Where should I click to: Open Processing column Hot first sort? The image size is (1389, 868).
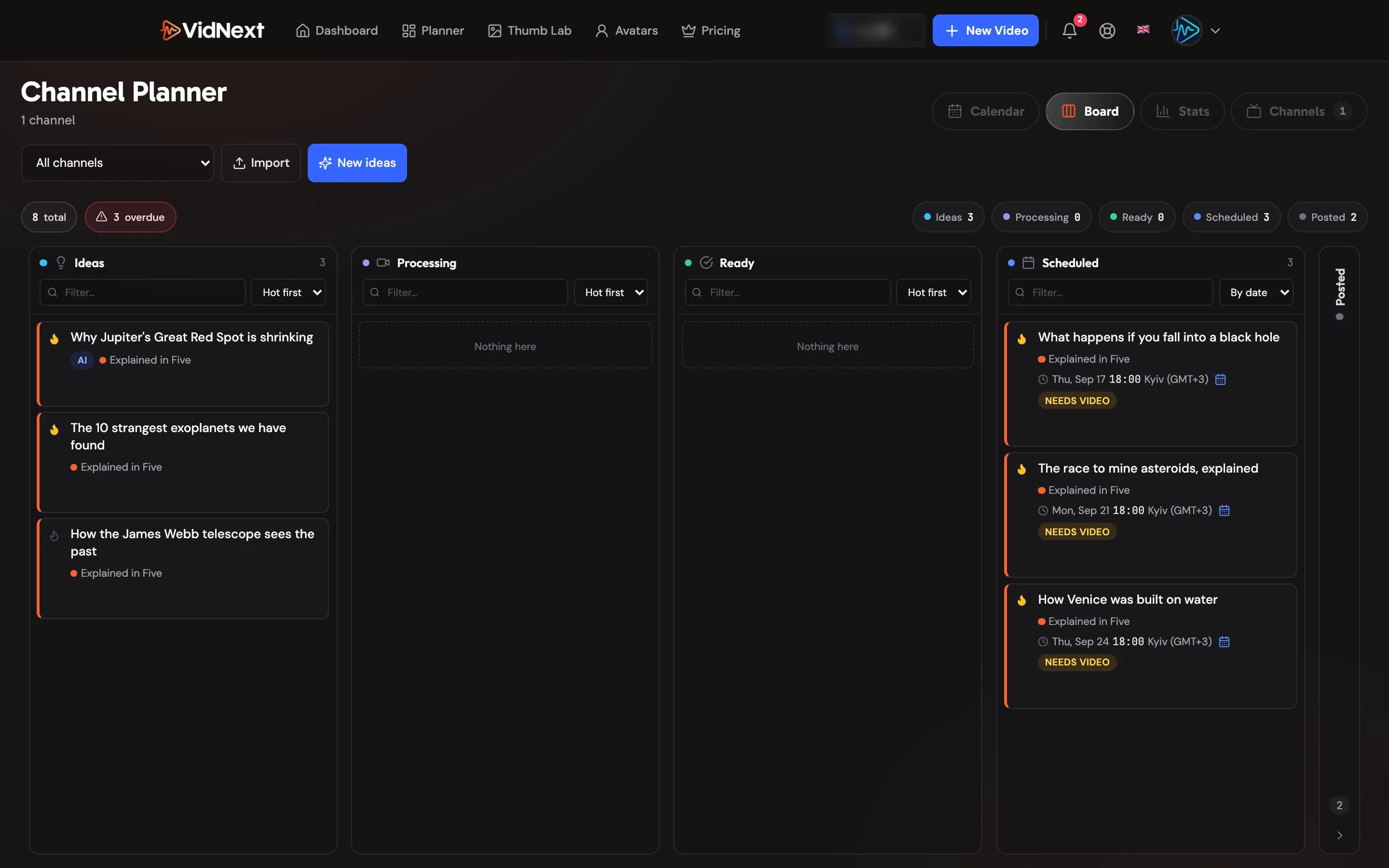(x=611, y=292)
